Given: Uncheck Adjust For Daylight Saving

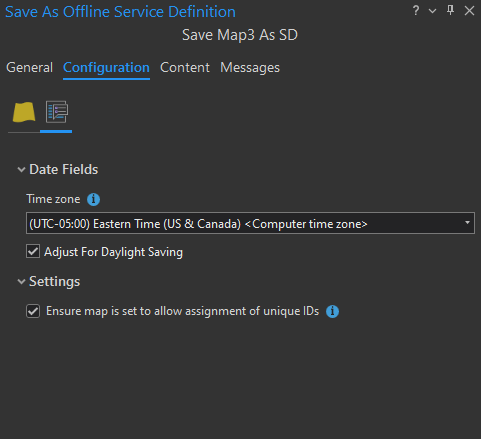Looking at the screenshot, I should [x=33, y=251].
